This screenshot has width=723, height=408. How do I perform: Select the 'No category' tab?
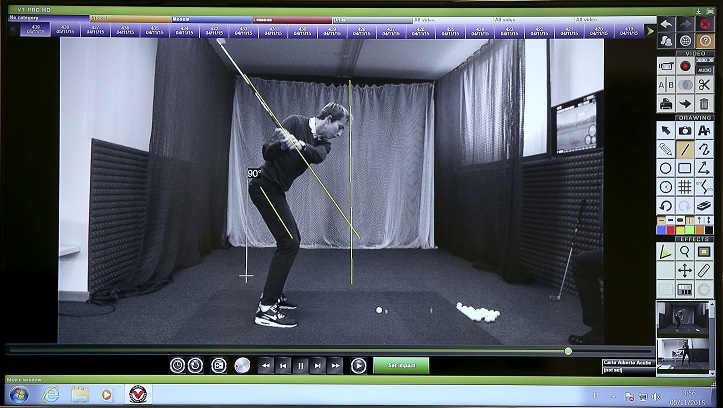(x=49, y=18)
